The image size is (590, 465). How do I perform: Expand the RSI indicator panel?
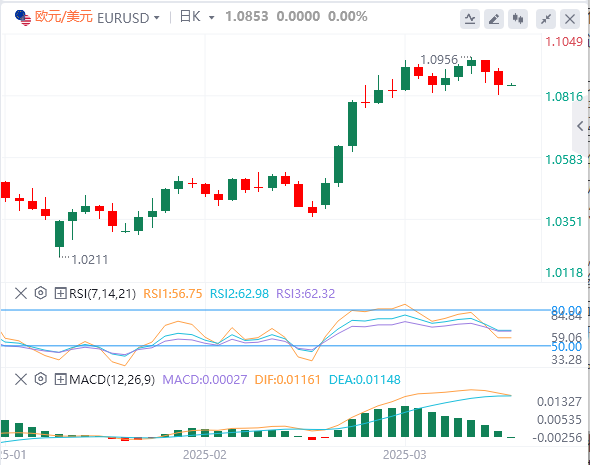click(x=61, y=293)
